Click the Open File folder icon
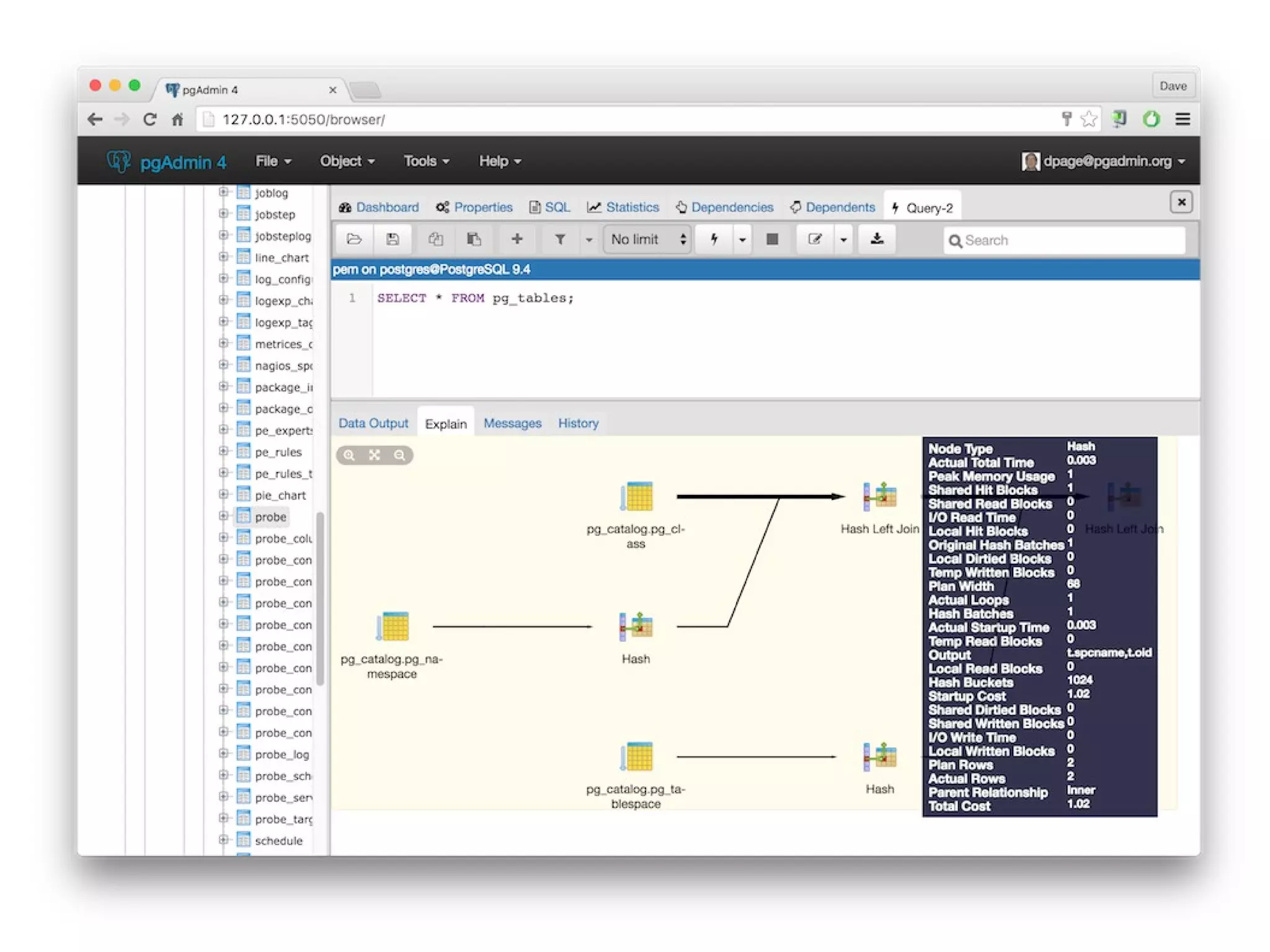This screenshot has width=1270, height=952. point(354,239)
